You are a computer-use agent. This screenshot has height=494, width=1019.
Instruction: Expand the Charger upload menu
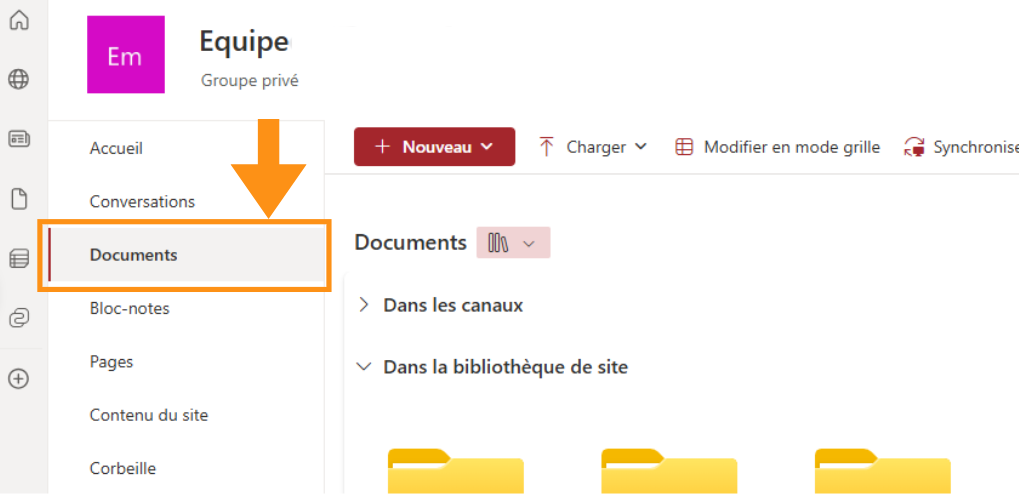pyautogui.click(x=593, y=147)
